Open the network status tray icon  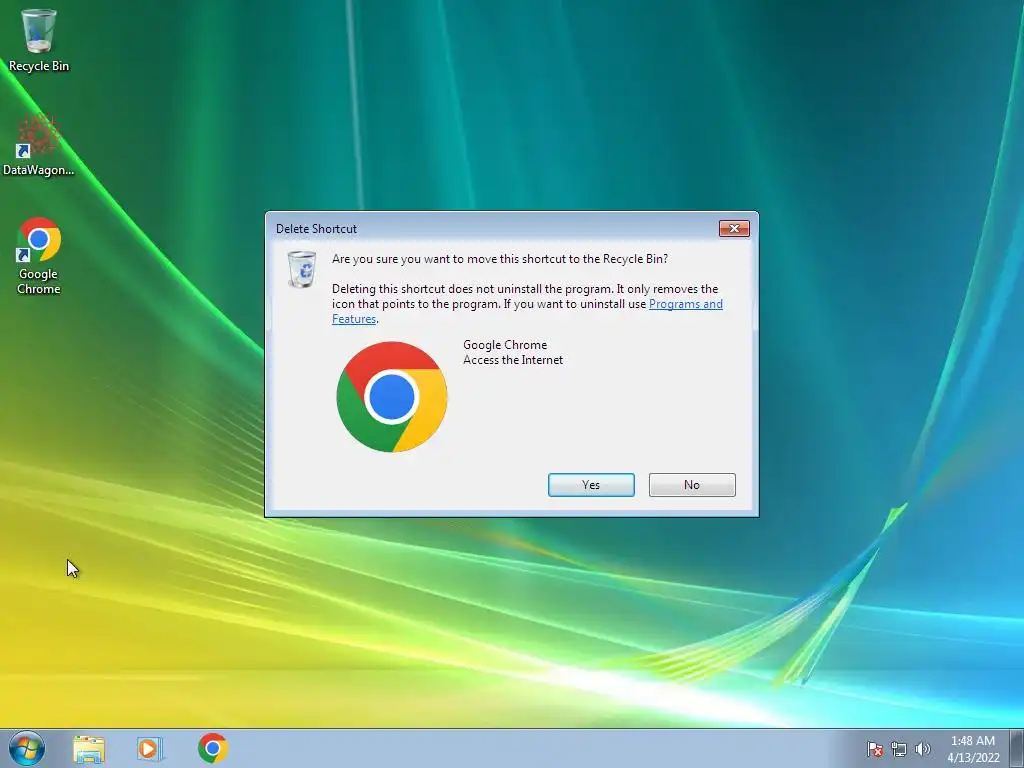click(899, 749)
